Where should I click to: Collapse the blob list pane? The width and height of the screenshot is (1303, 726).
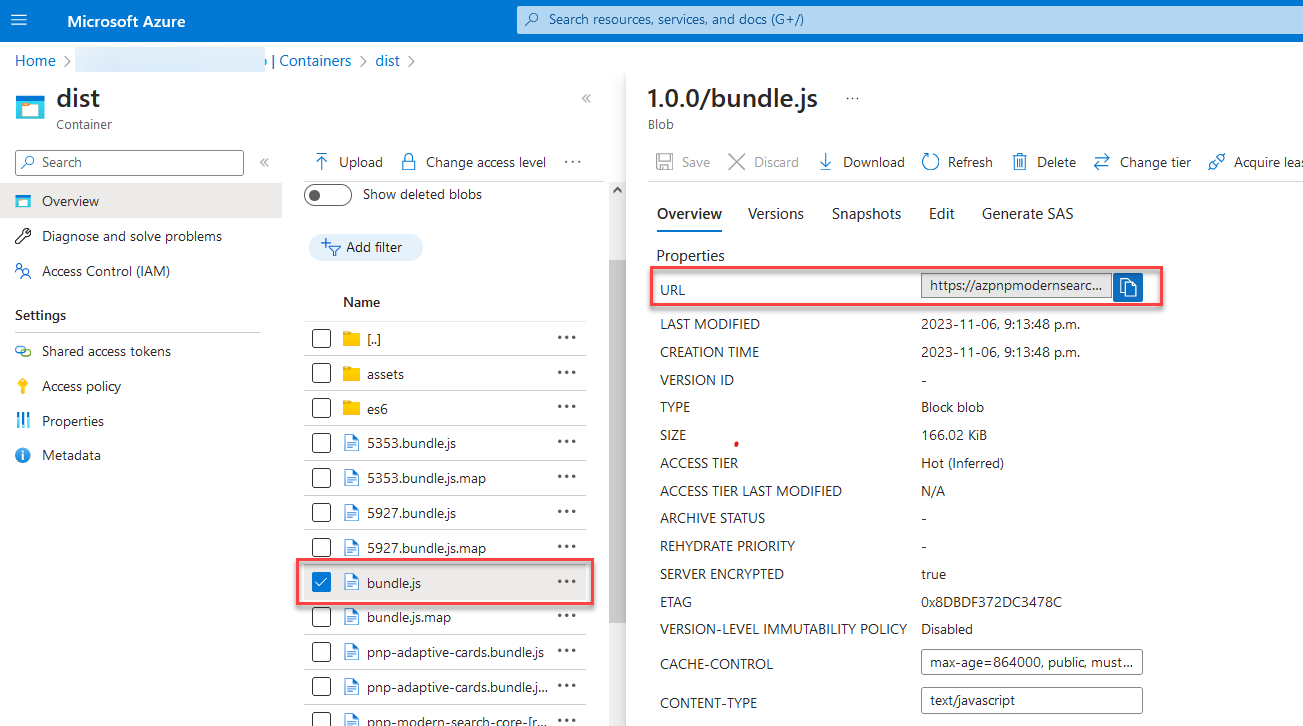tap(586, 98)
